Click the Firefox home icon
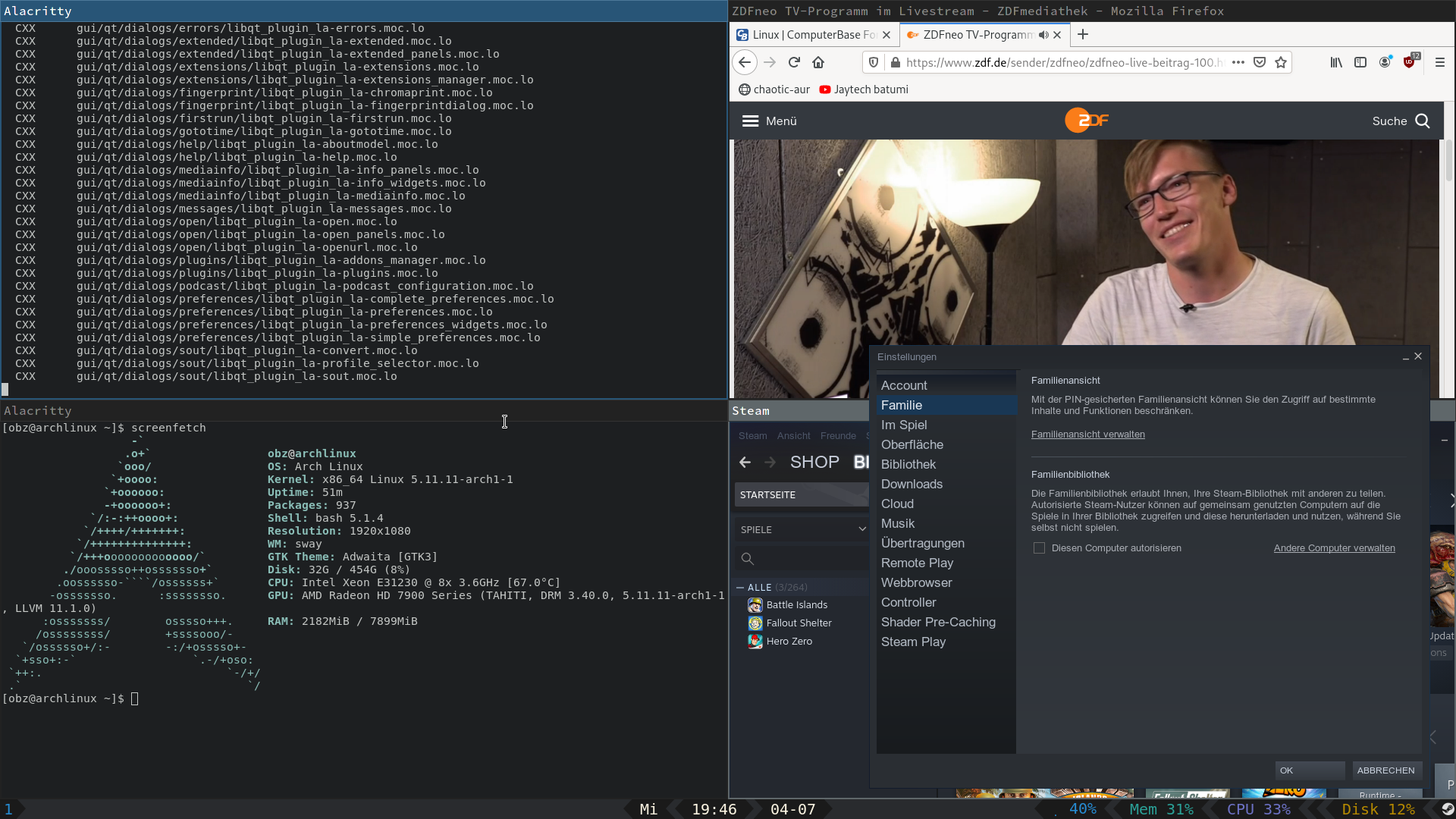This screenshot has height=819, width=1456. point(818,62)
